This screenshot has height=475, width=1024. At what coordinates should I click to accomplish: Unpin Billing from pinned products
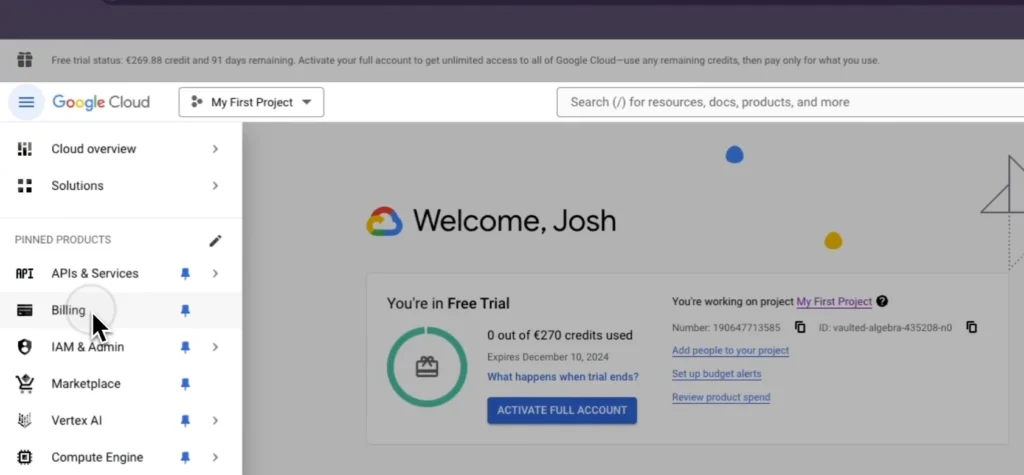[x=184, y=311]
